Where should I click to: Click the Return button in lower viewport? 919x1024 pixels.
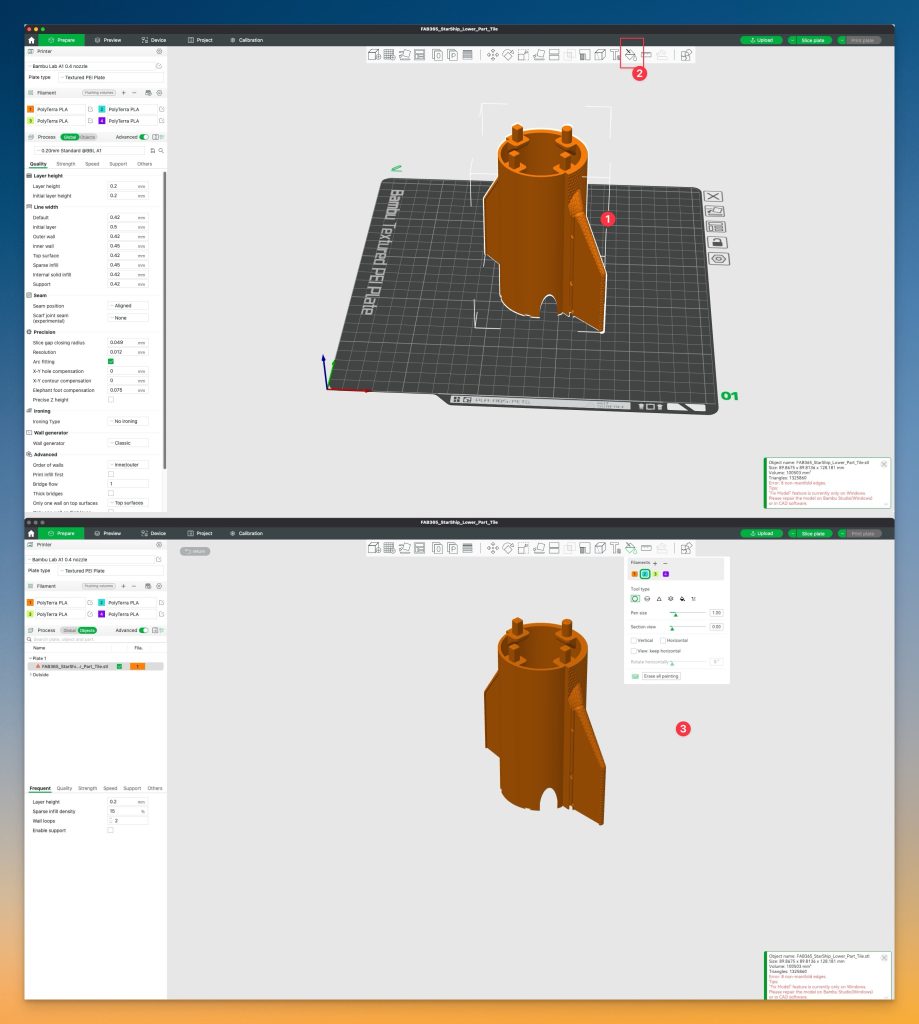point(194,551)
